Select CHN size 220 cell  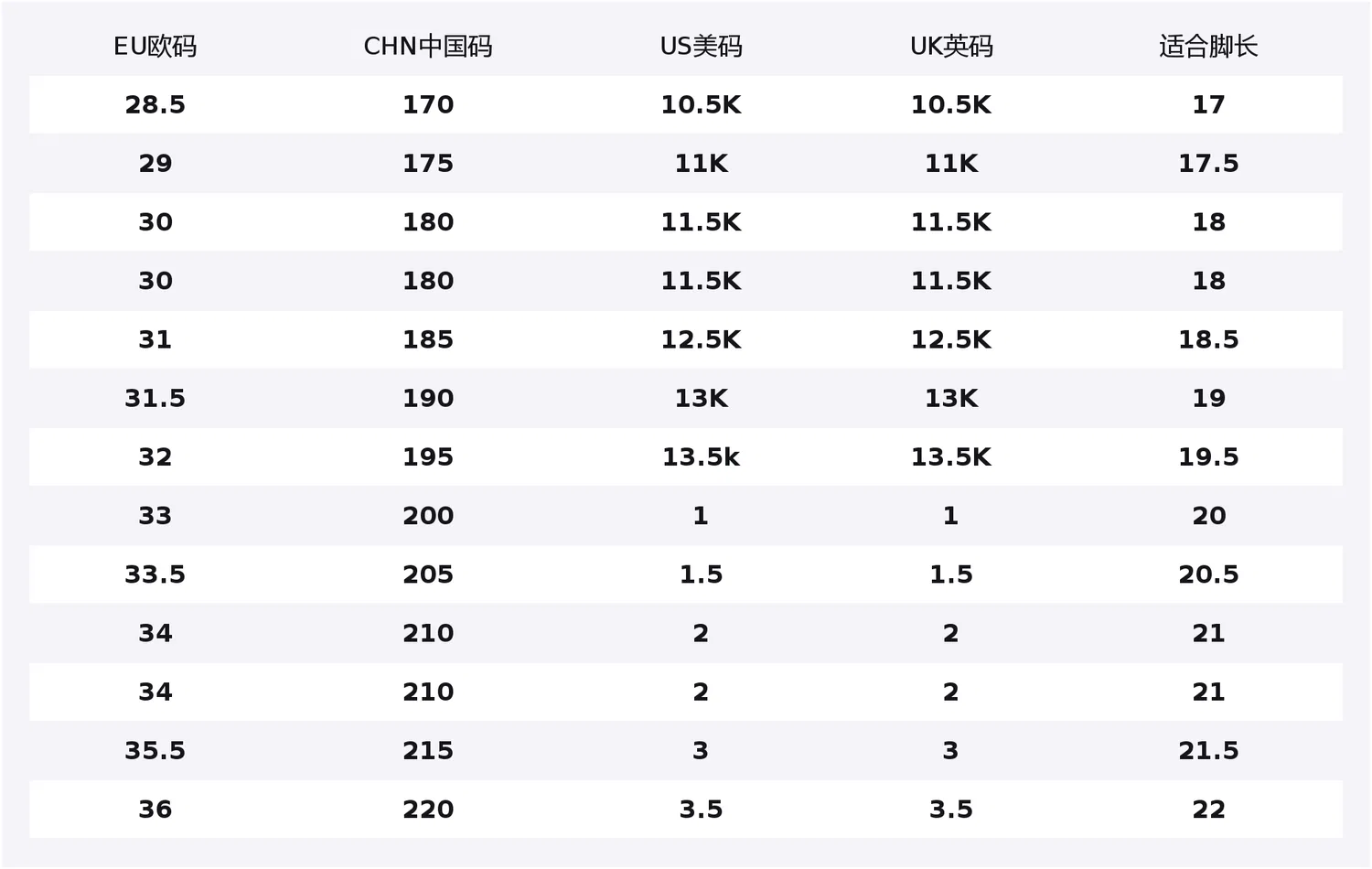[428, 810]
